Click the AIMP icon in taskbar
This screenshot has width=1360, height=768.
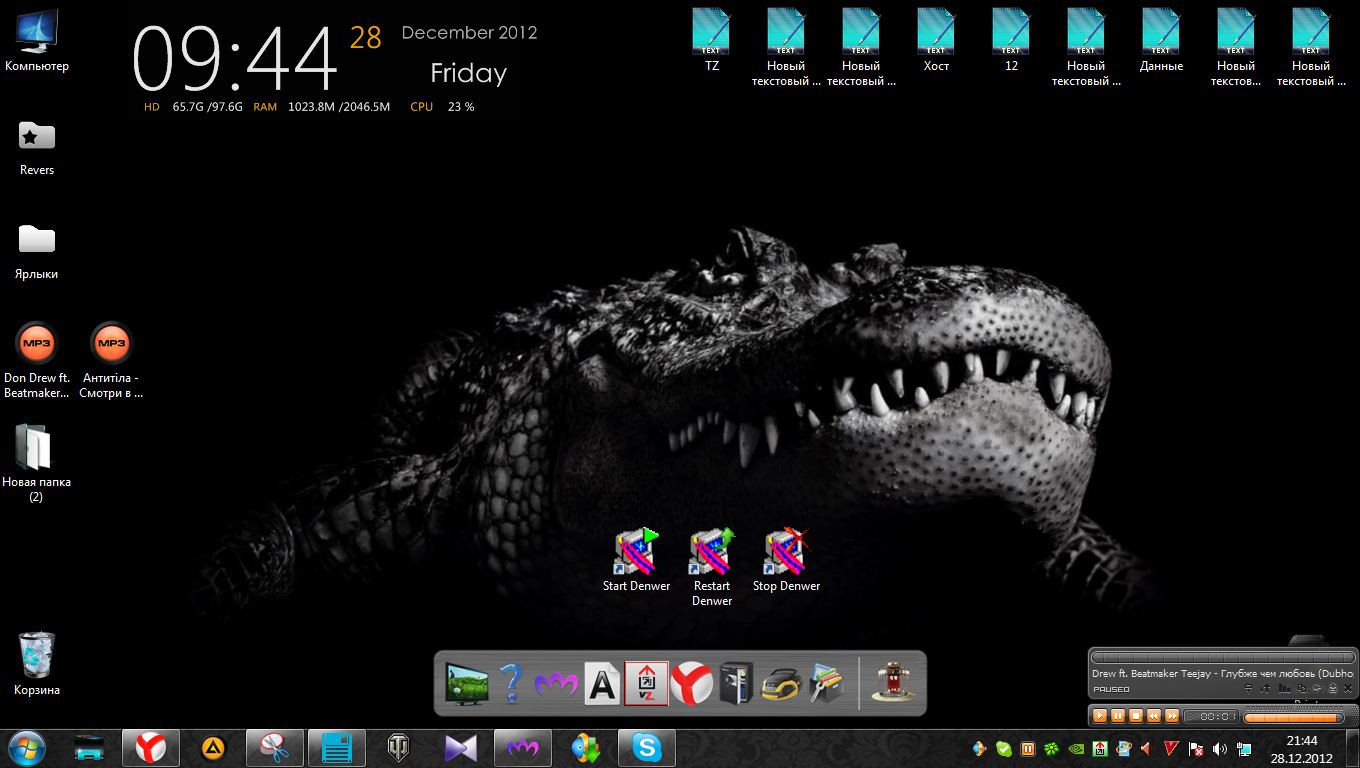point(212,748)
